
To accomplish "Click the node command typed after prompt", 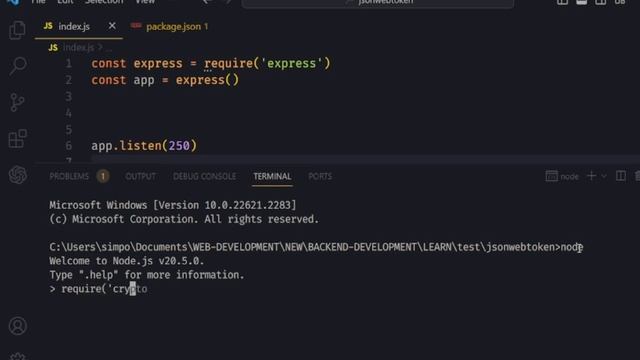I will point(572,247).
